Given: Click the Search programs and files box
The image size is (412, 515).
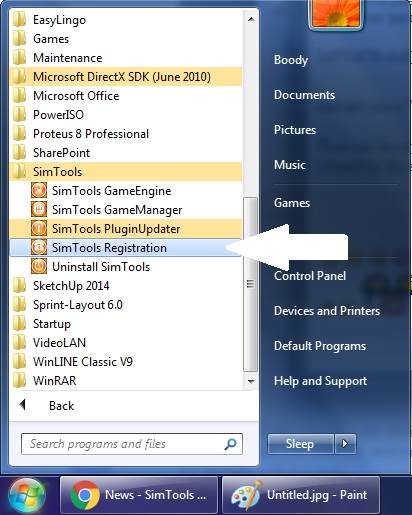Looking at the screenshot, I should click(x=132, y=444).
